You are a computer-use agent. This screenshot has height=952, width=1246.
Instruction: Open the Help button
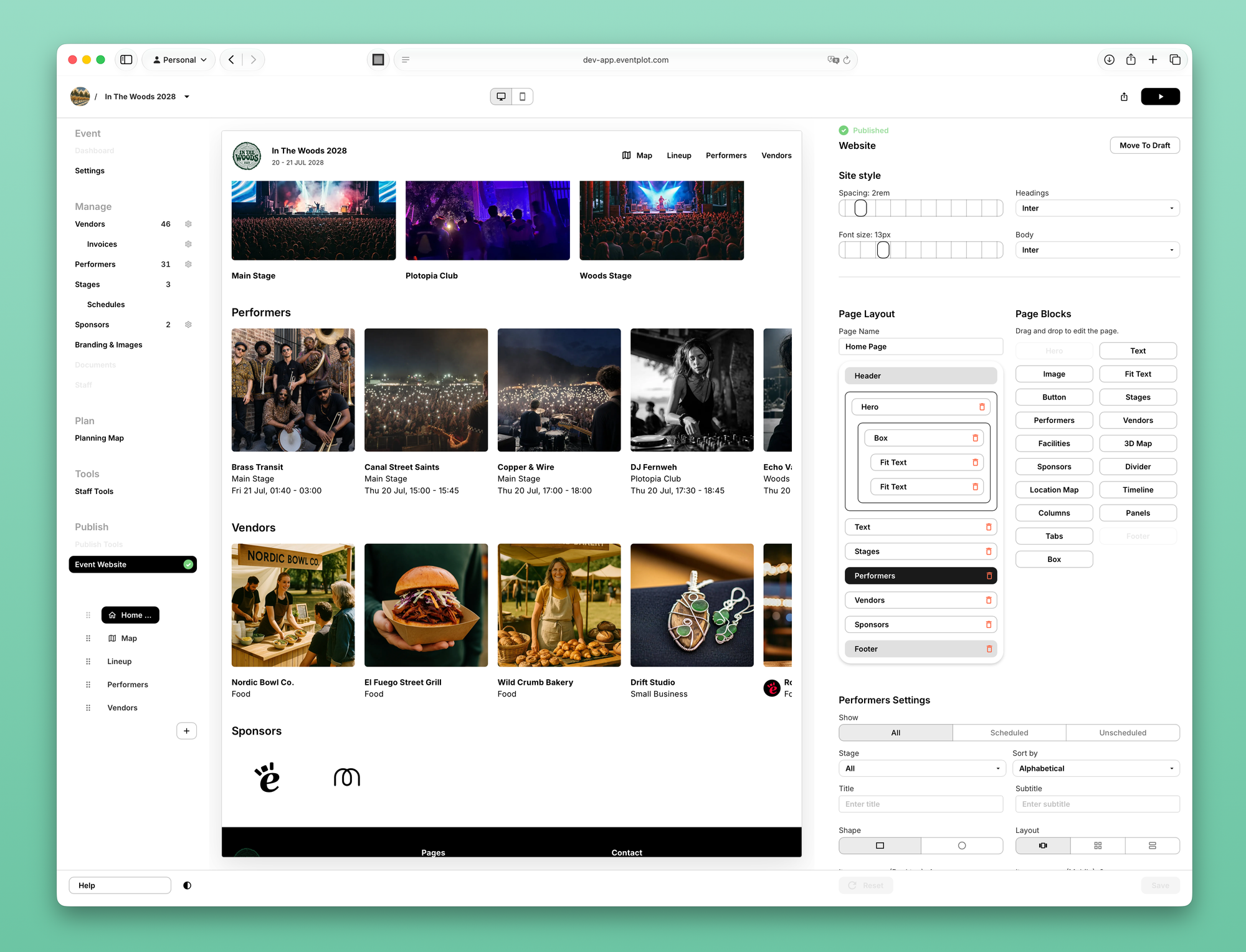pos(120,885)
